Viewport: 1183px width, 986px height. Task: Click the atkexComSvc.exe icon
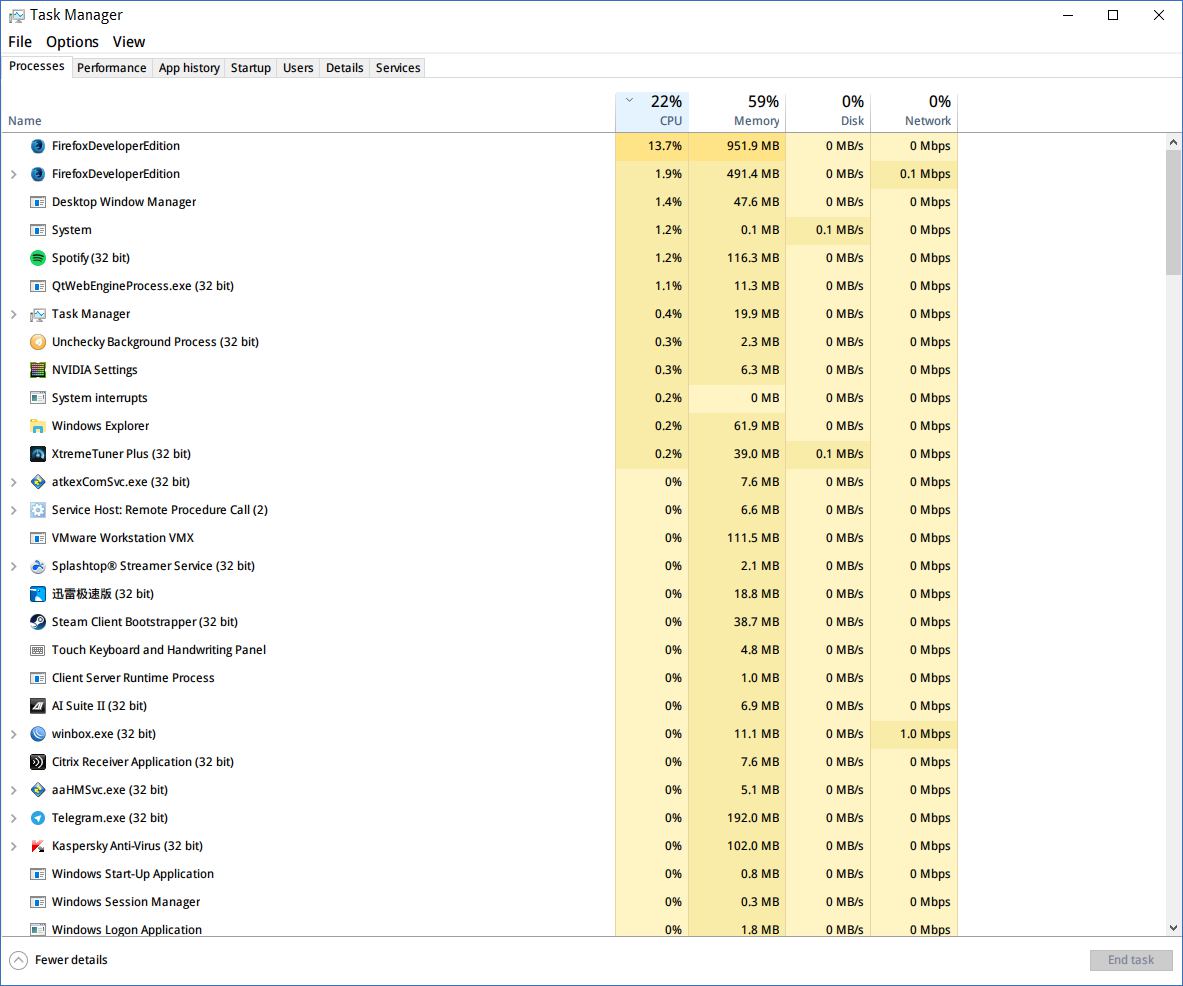[38, 482]
